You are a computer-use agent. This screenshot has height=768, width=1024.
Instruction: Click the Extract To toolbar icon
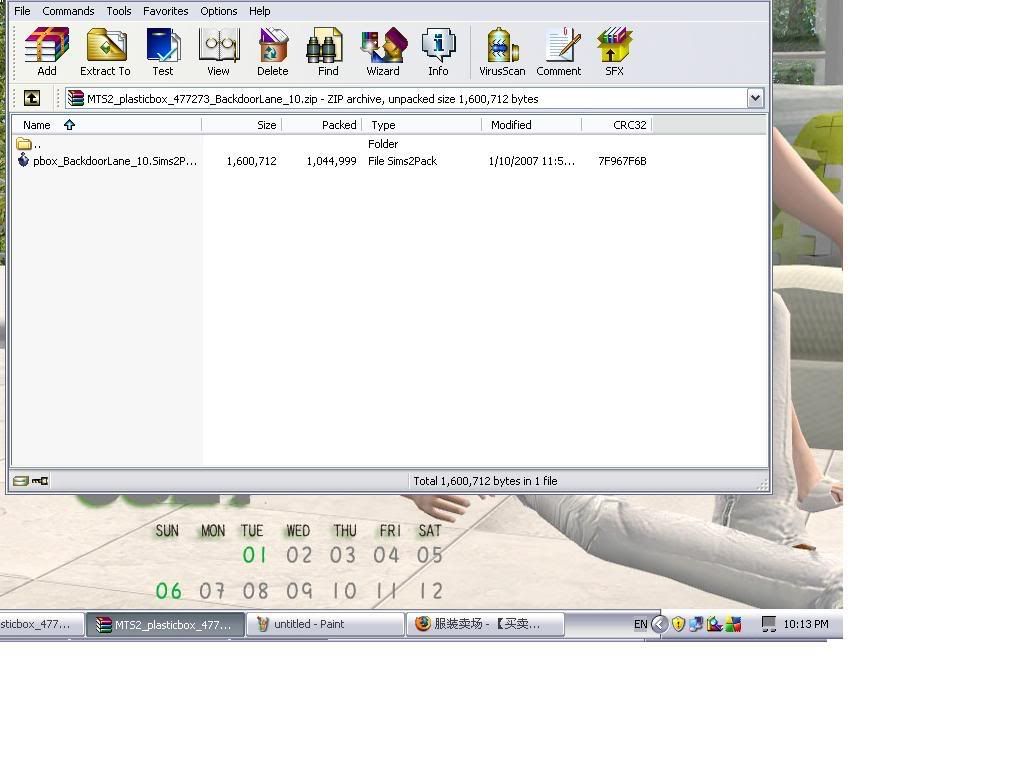pos(105,52)
